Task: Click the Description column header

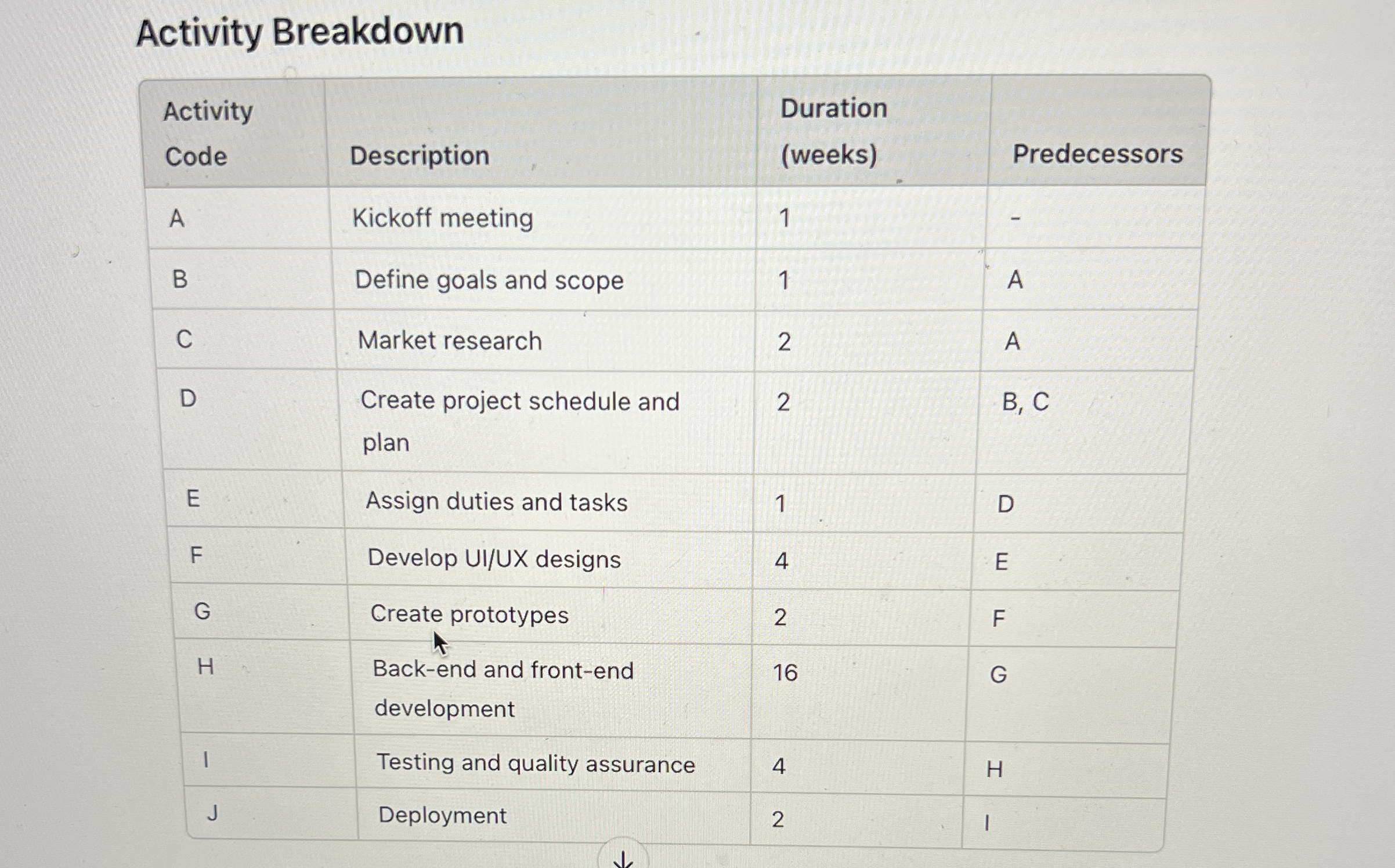Action: tap(541, 132)
